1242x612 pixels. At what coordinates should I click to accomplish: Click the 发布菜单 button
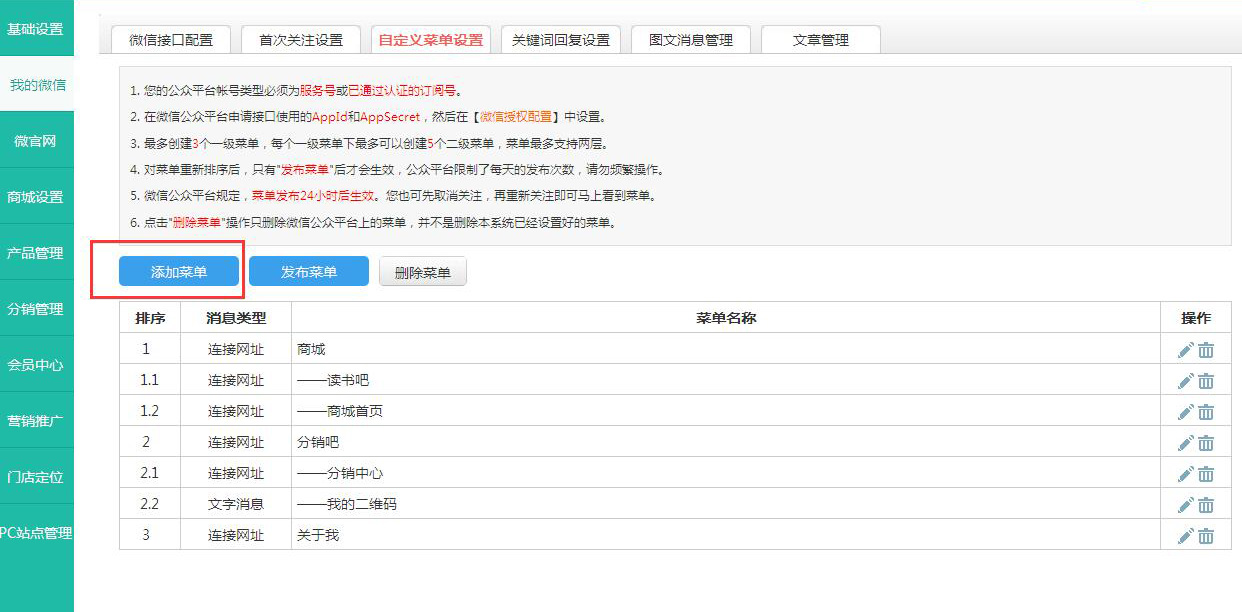point(308,272)
